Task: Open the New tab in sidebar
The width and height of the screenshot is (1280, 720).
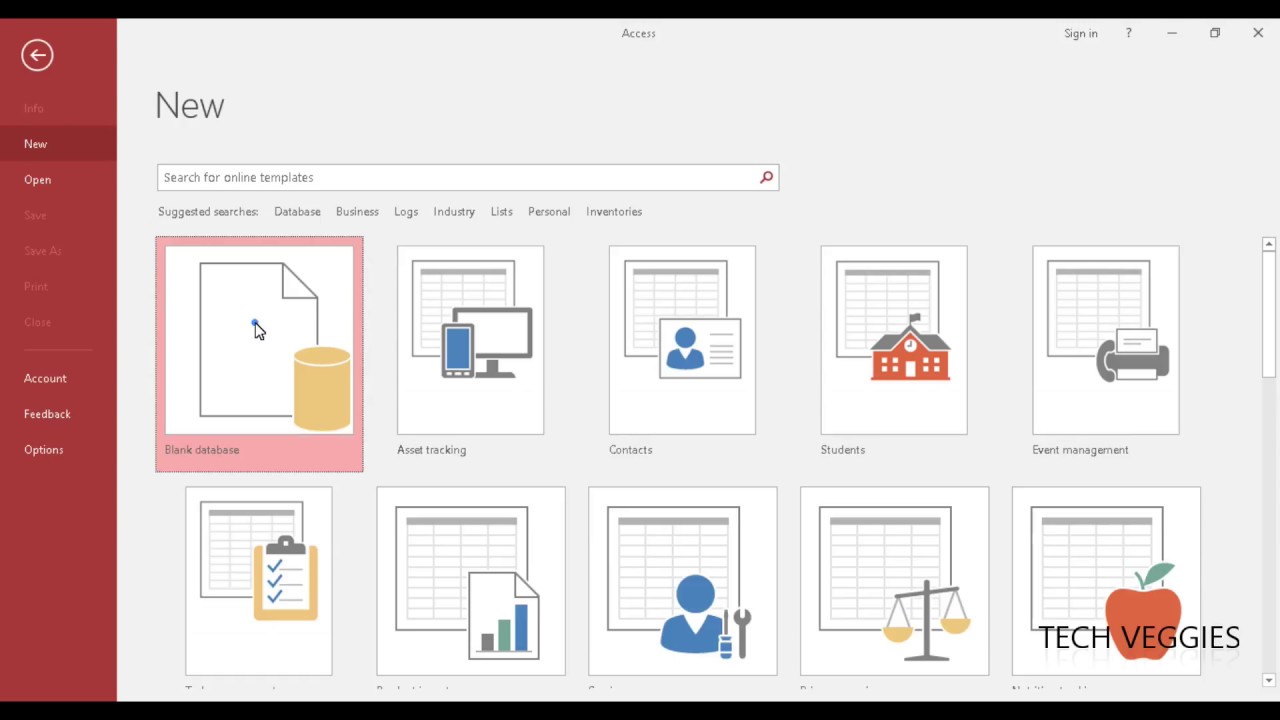Action: coord(58,144)
